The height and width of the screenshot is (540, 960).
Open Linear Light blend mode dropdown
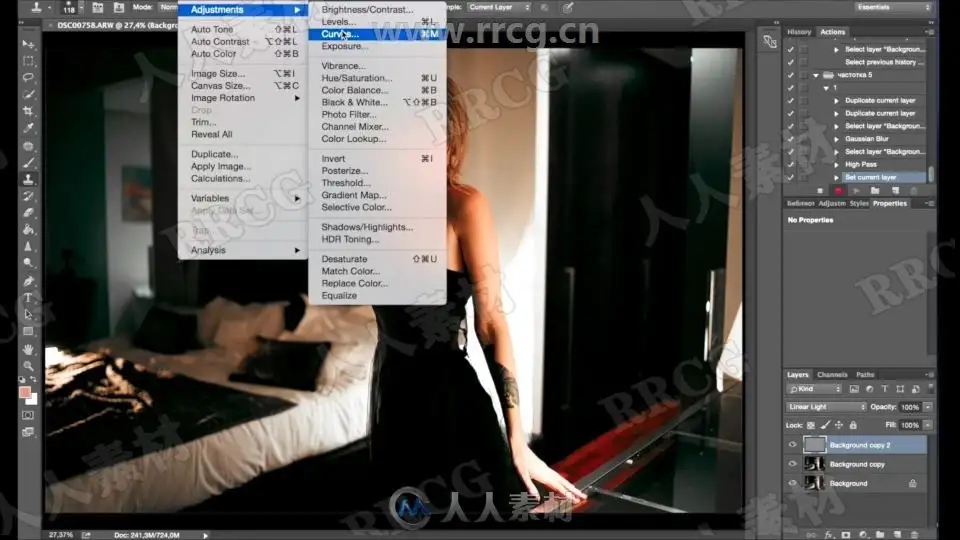pyautogui.click(x=827, y=407)
